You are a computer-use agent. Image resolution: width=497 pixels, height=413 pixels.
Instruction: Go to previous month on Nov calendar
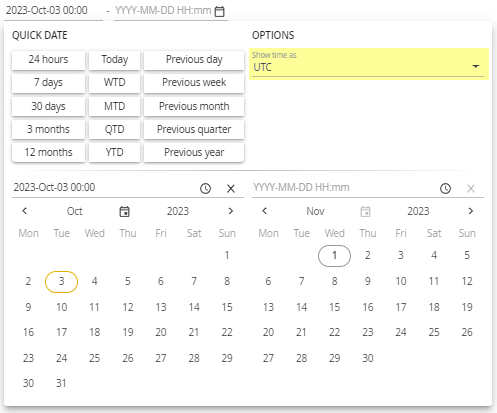(265, 211)
